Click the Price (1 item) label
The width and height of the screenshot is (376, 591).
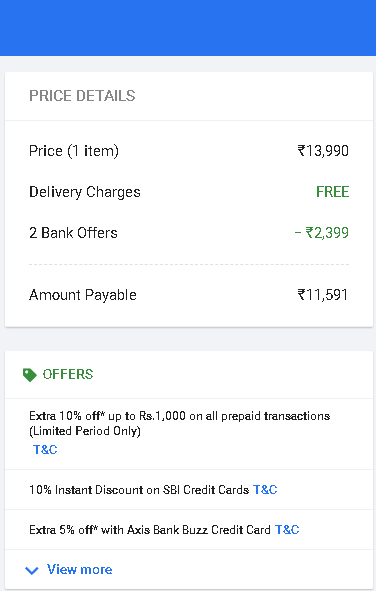[x=74, y=151]
